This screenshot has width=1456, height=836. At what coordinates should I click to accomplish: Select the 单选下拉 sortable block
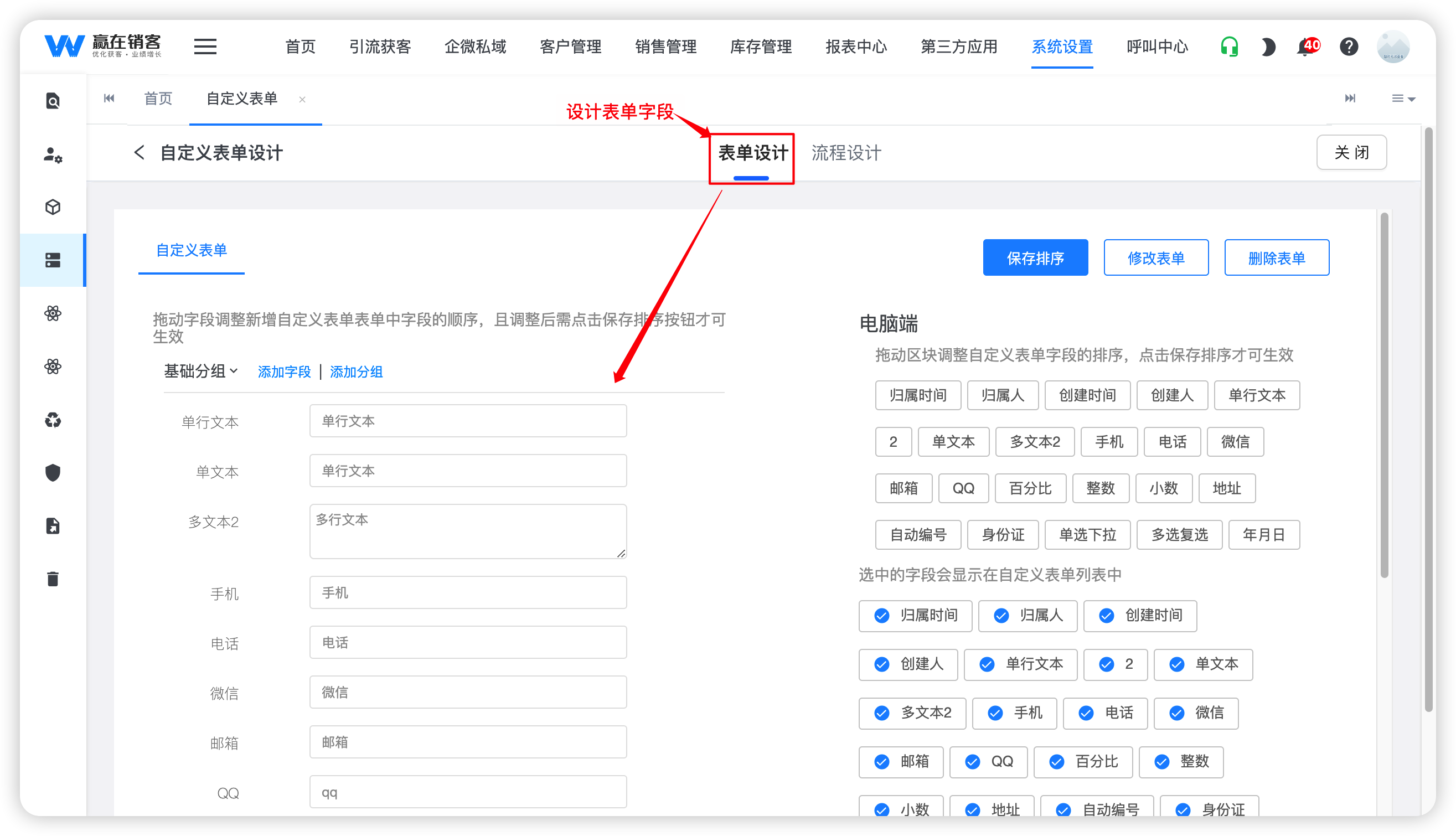coord(1087,535)
